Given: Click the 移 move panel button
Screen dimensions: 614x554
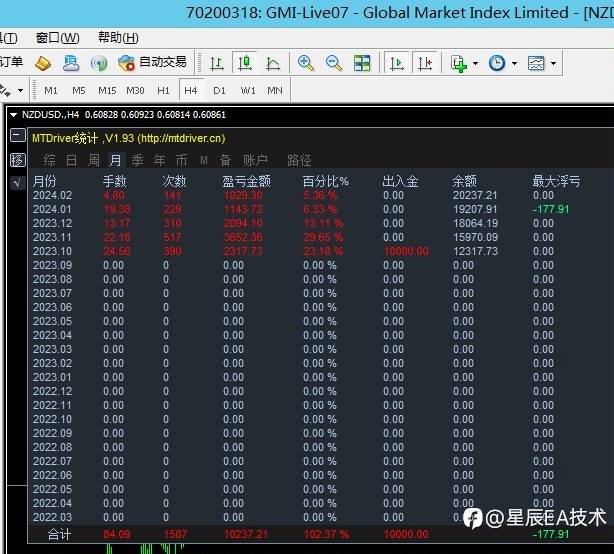Looking at the screenshot, I should [17, 160].
